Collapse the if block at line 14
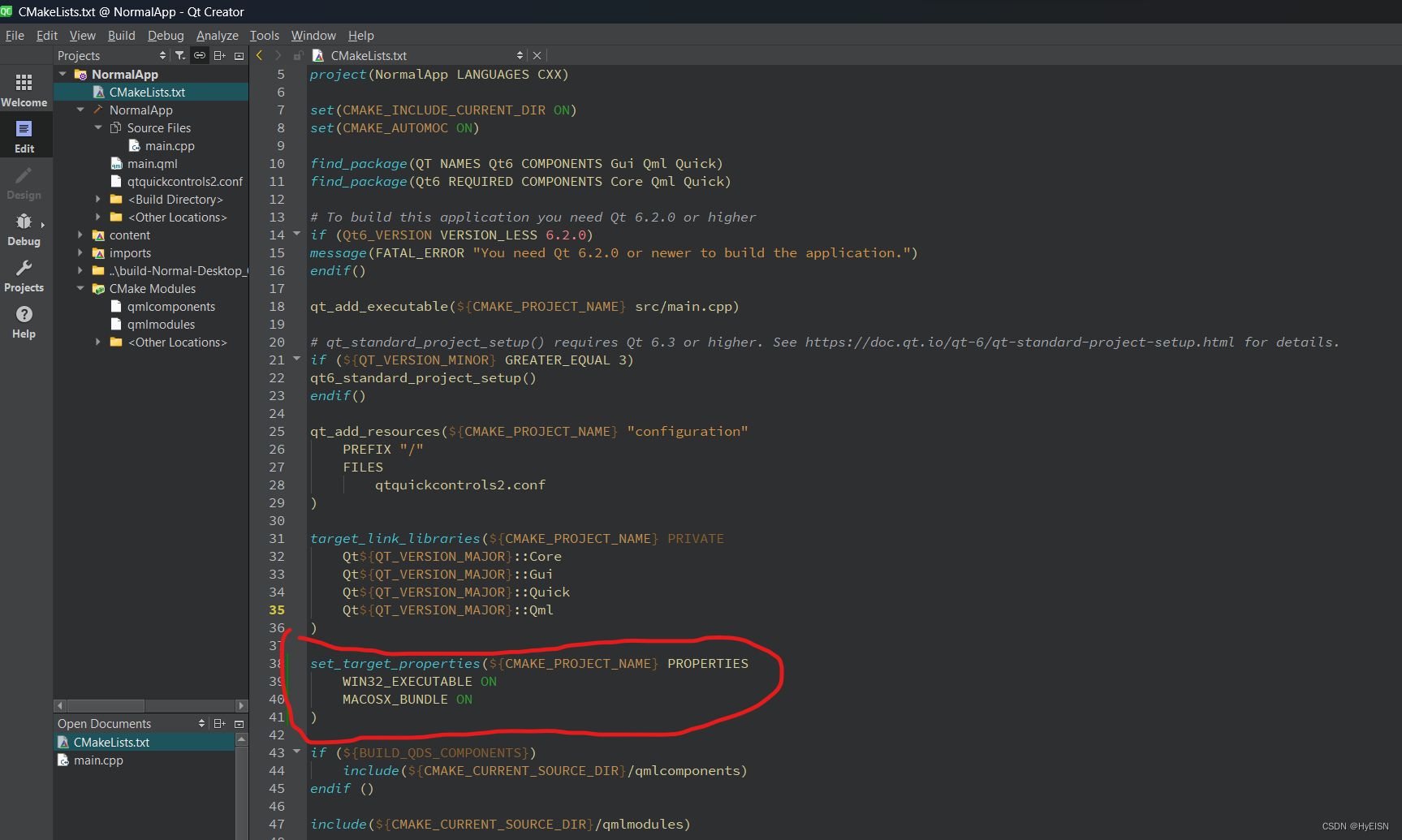Viewport: 1402px width, 840px height. point(295,235)
